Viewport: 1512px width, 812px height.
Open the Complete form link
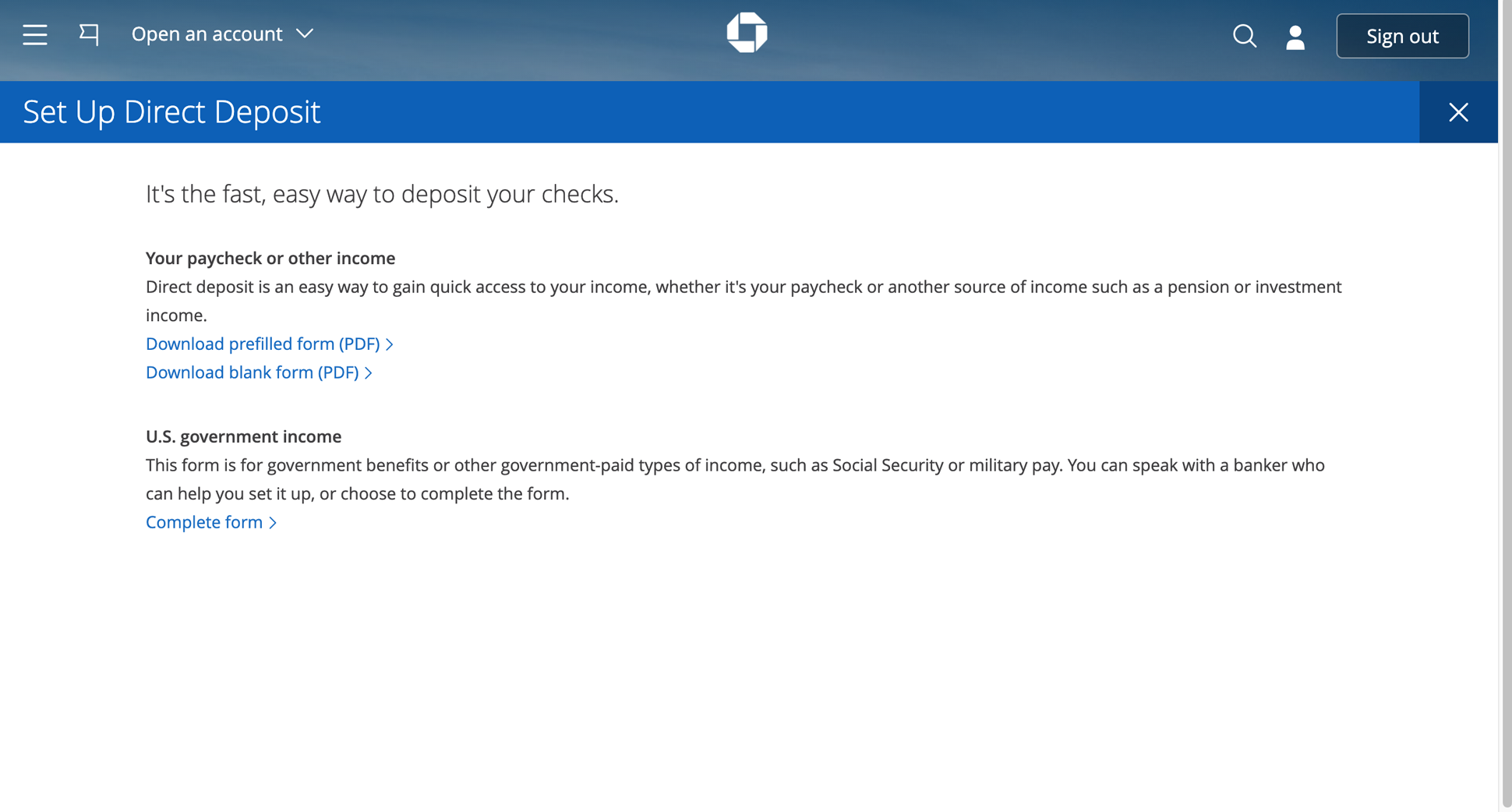pyautogui.click(x=204, y=522)
